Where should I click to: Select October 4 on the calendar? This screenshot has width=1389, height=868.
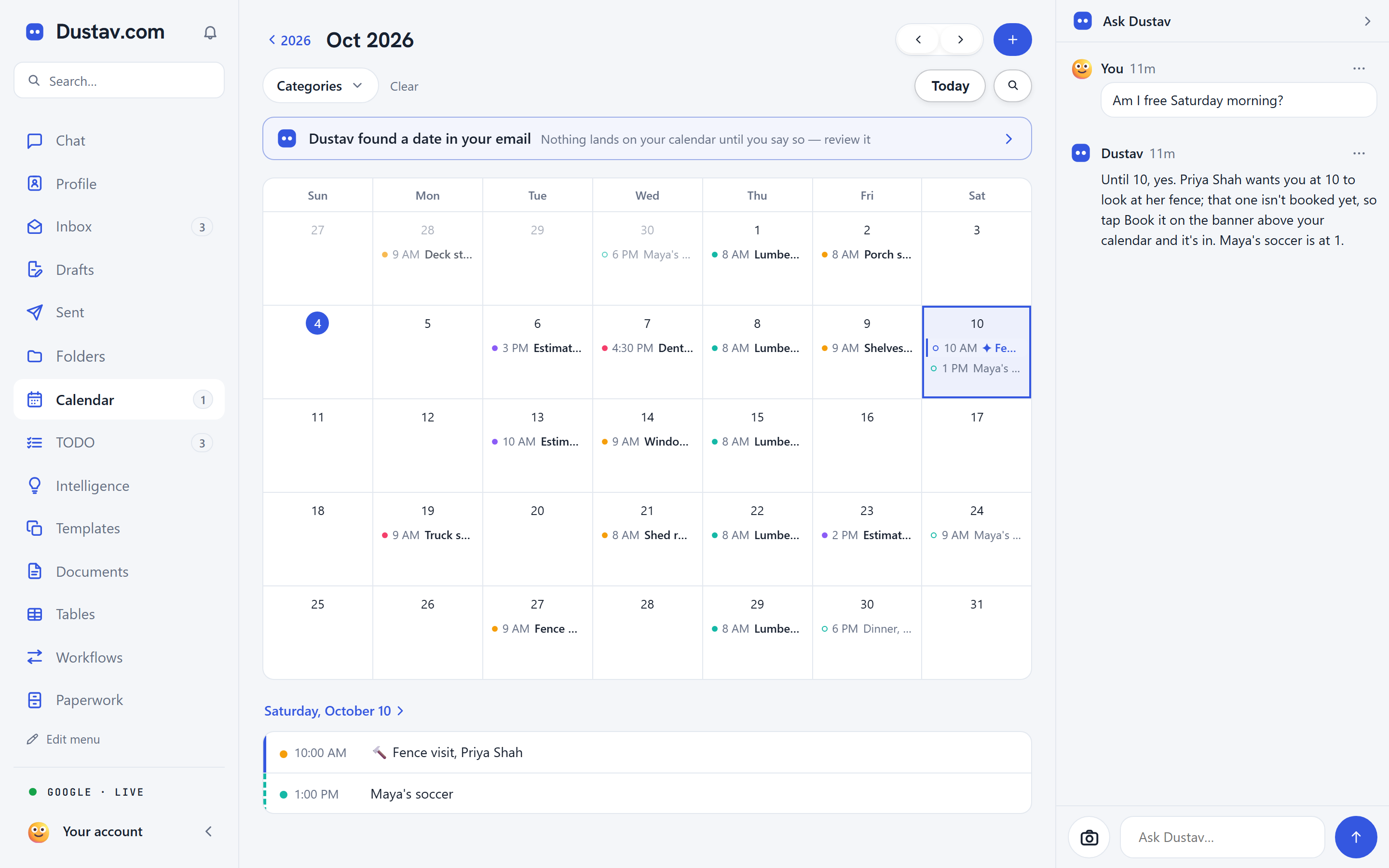coord(317,323)
